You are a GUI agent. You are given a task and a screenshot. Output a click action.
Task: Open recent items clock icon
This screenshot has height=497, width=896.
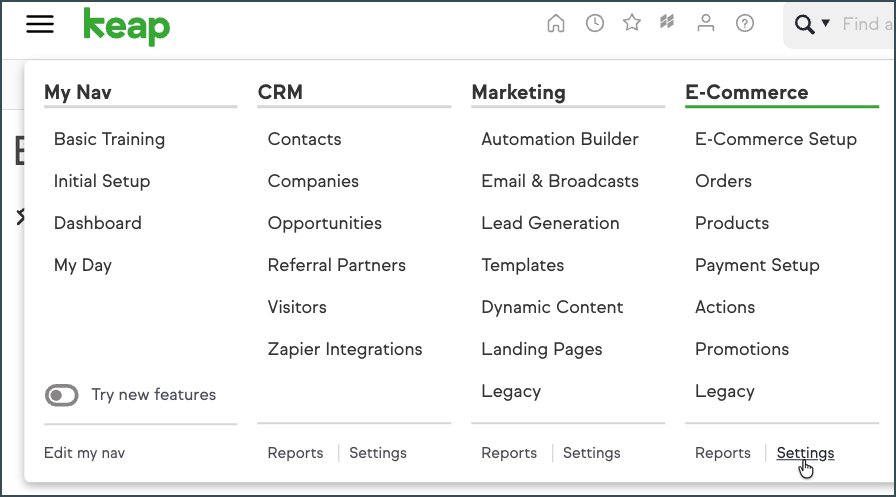[x=595, y=23]
